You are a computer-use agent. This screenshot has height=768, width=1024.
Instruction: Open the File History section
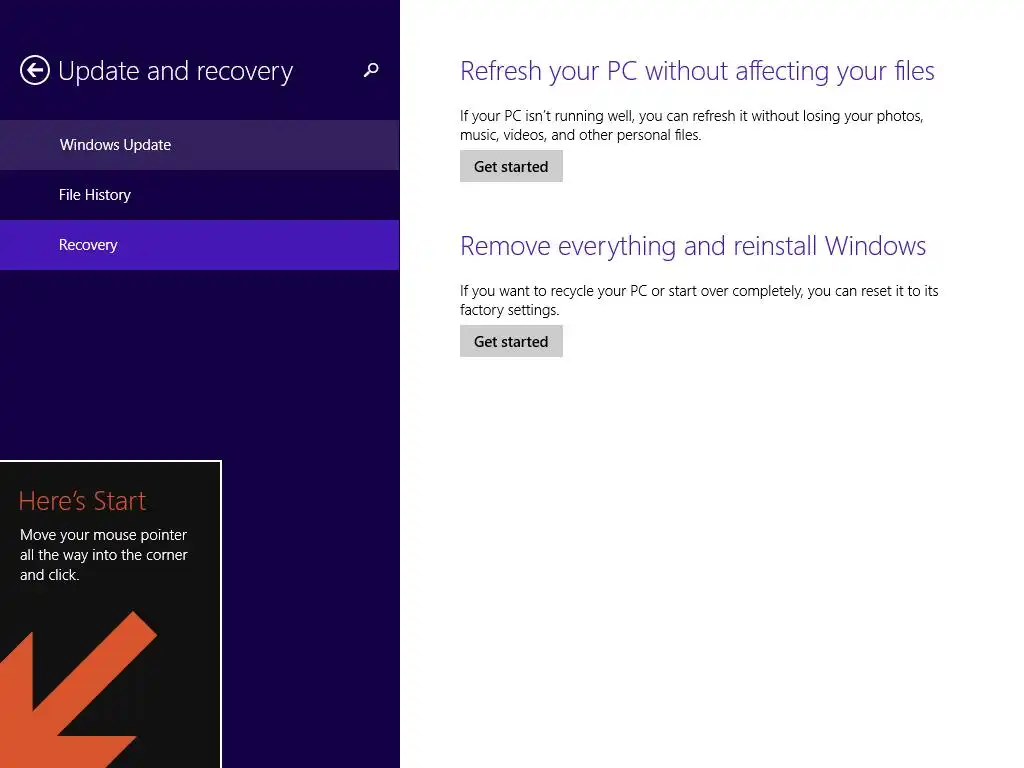point(199,195)
